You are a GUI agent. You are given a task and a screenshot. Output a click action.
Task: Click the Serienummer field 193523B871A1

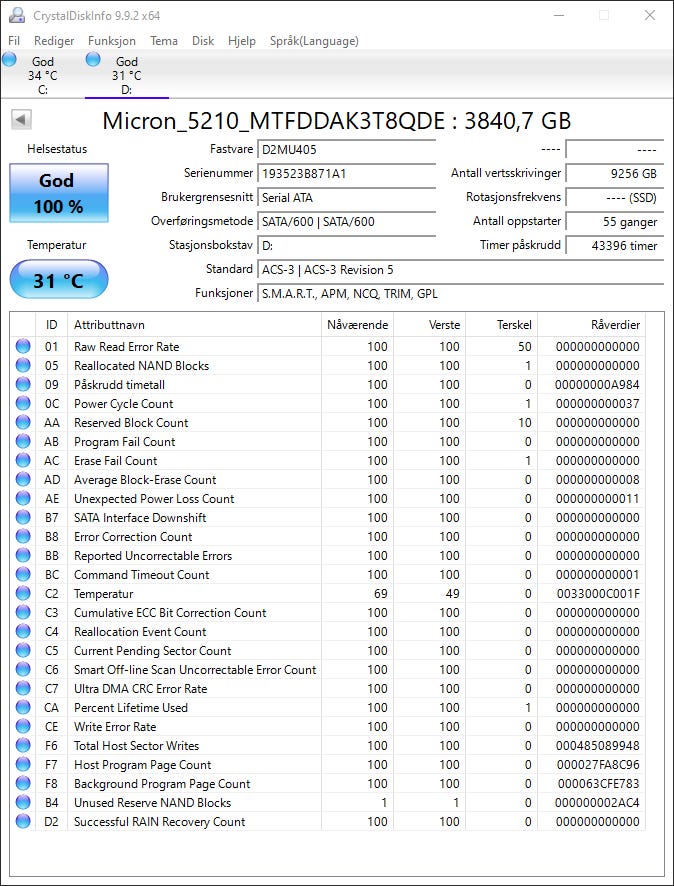click(x=346, y=174)
